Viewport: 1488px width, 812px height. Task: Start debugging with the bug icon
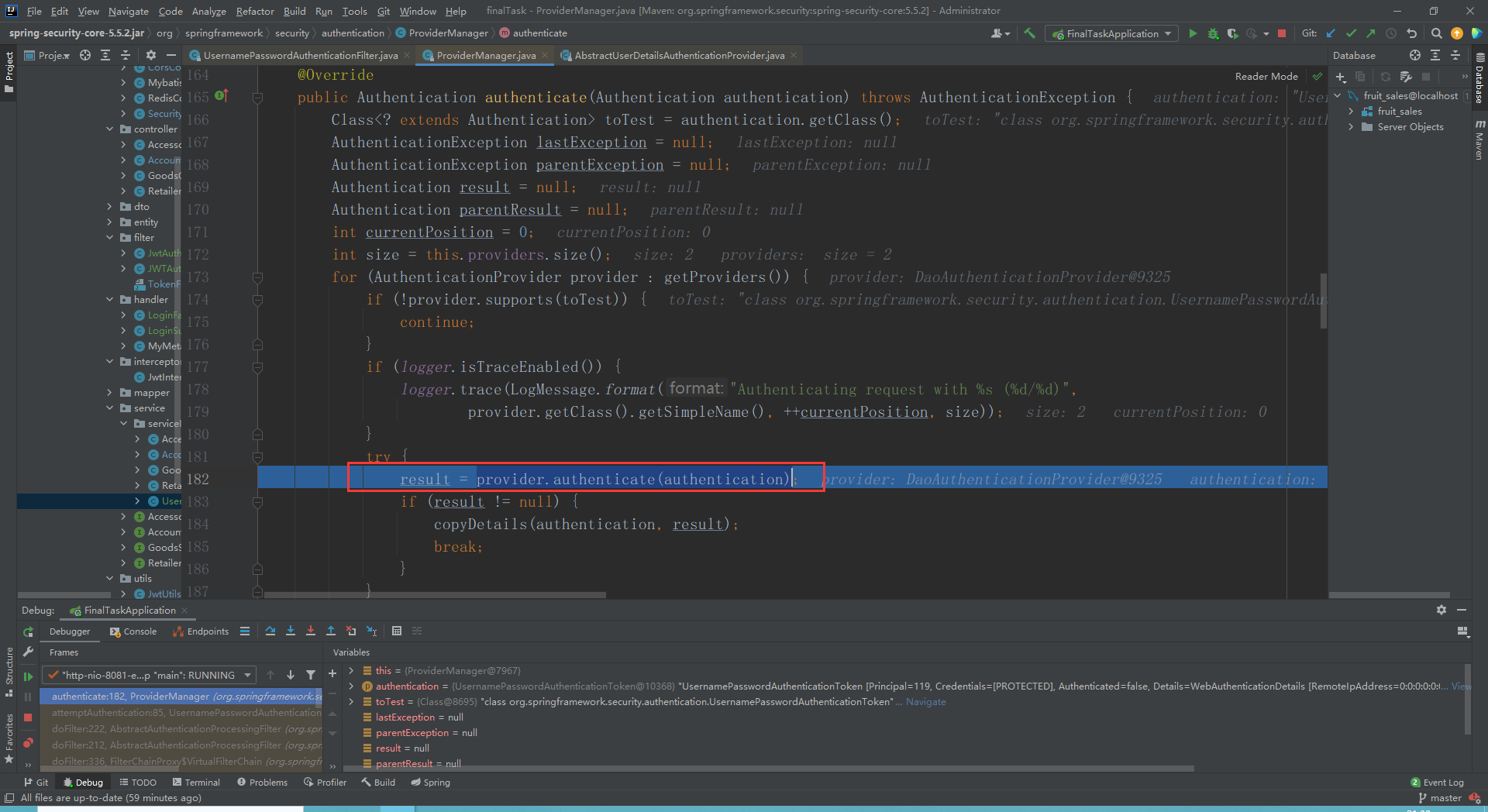(1213, 33)
